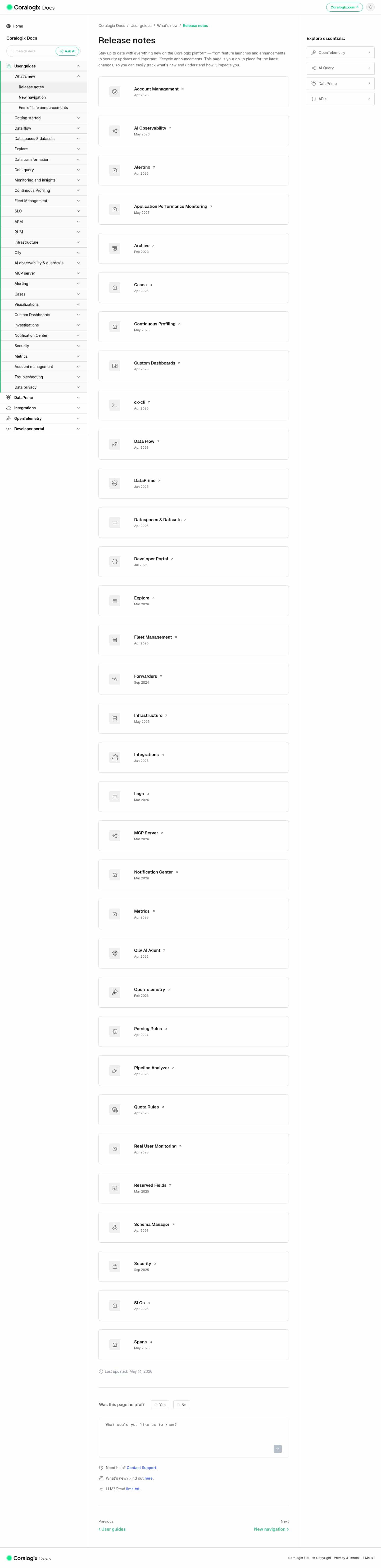Select Yes for page helpful
This screenshot has height=1568, width=381.
click(x=160, y=1405)
